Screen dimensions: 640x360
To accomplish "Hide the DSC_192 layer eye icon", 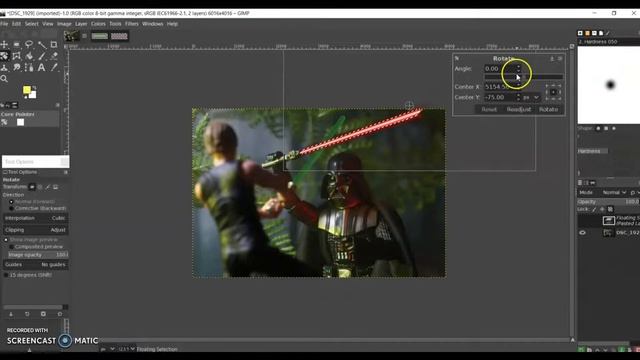I will tap(582, 233).
